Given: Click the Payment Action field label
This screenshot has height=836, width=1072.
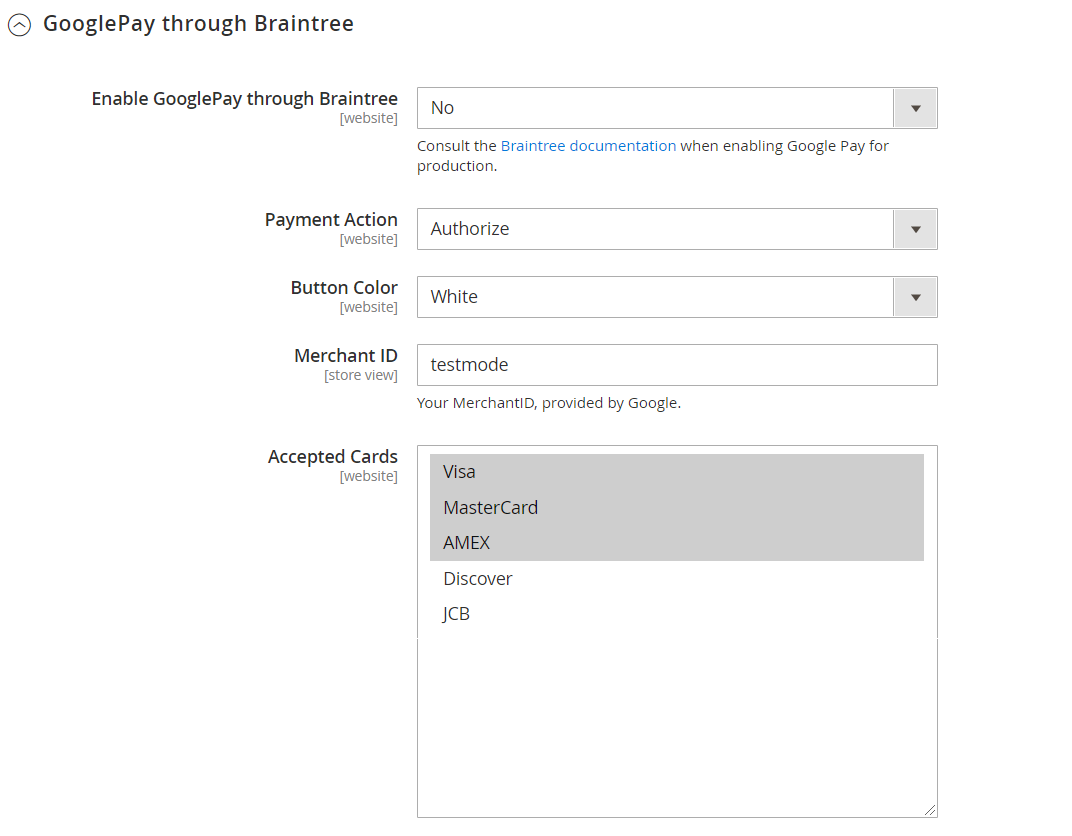Looking at the screenshot, I should tap(331, 219).
